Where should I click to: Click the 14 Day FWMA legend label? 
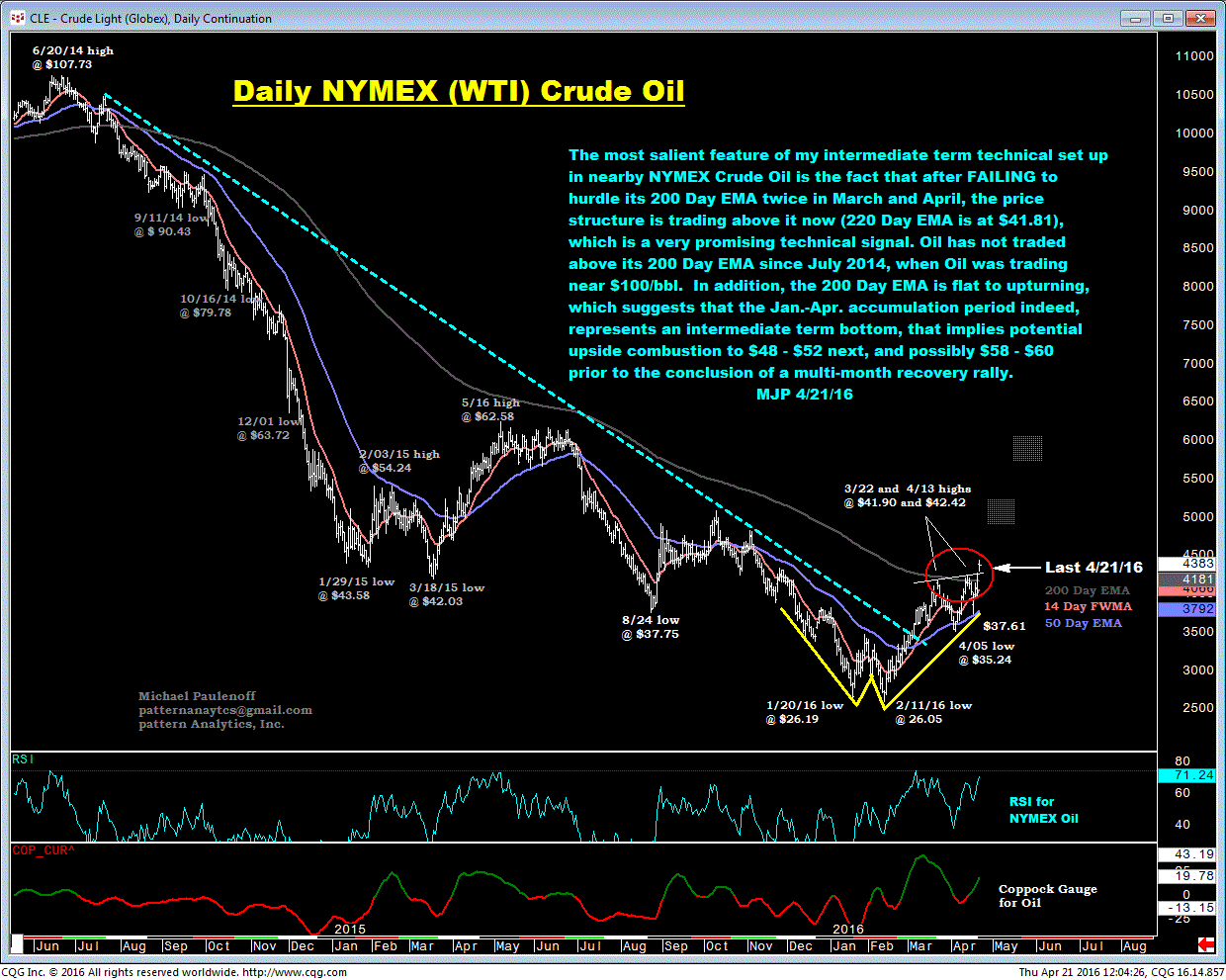click(x=1088, y=606)
